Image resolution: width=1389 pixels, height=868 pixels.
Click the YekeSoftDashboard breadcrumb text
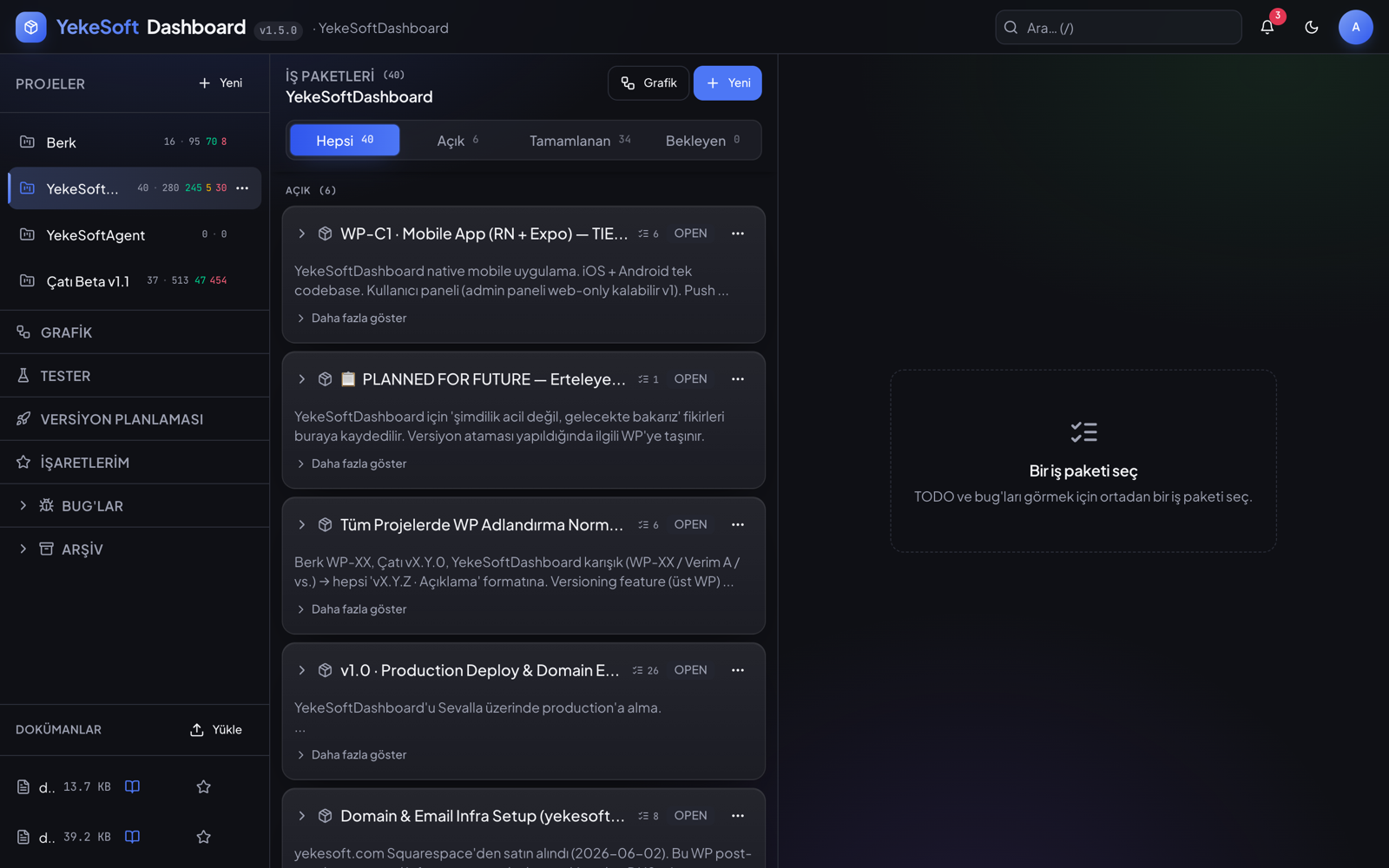383,29
